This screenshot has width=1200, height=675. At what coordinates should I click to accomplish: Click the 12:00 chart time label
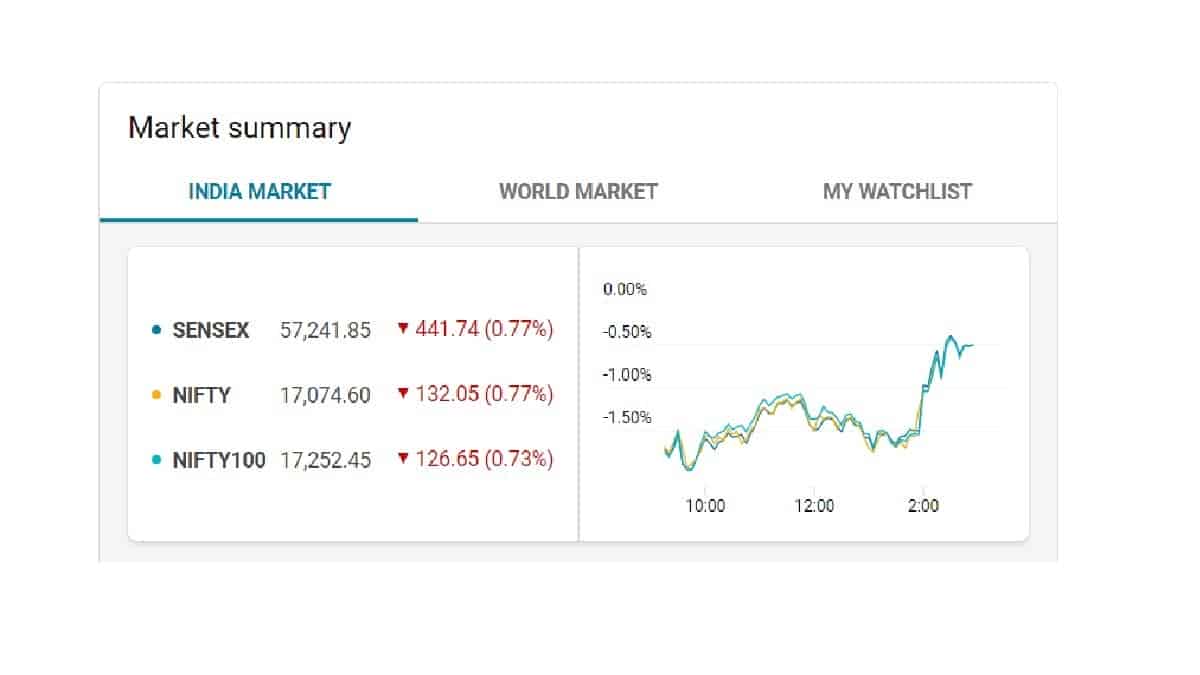point(814,506)
